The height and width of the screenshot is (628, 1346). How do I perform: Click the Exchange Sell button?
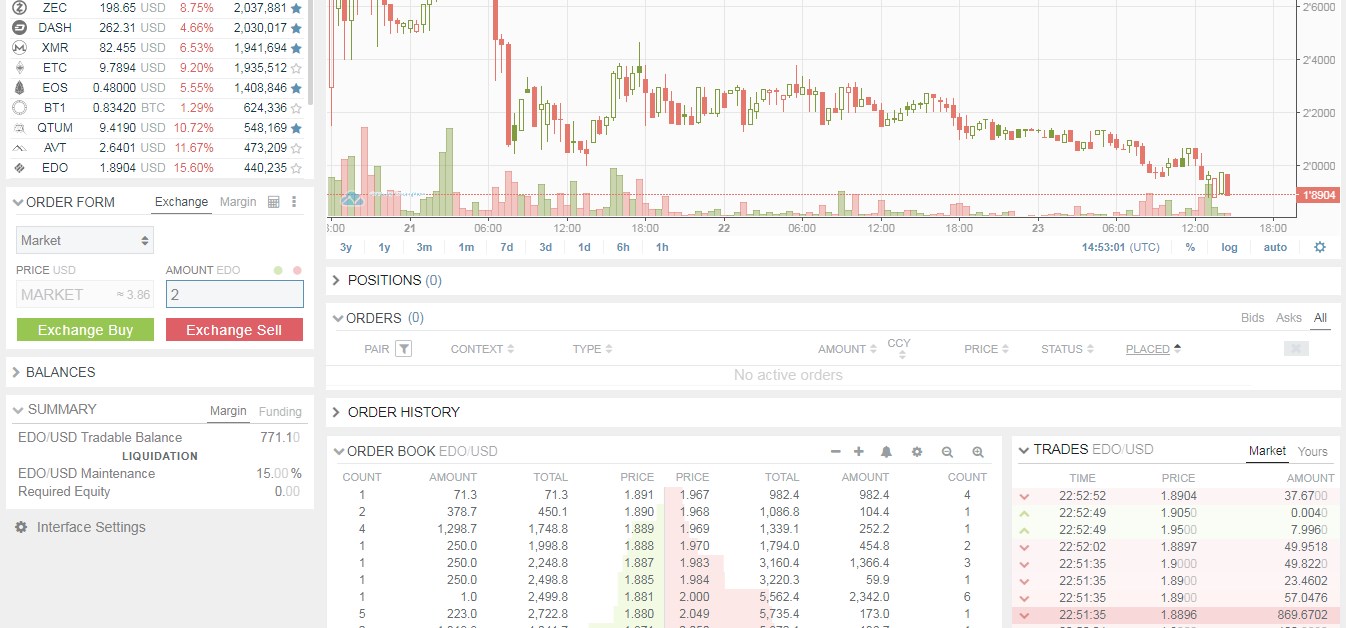(x=234, y=329)
